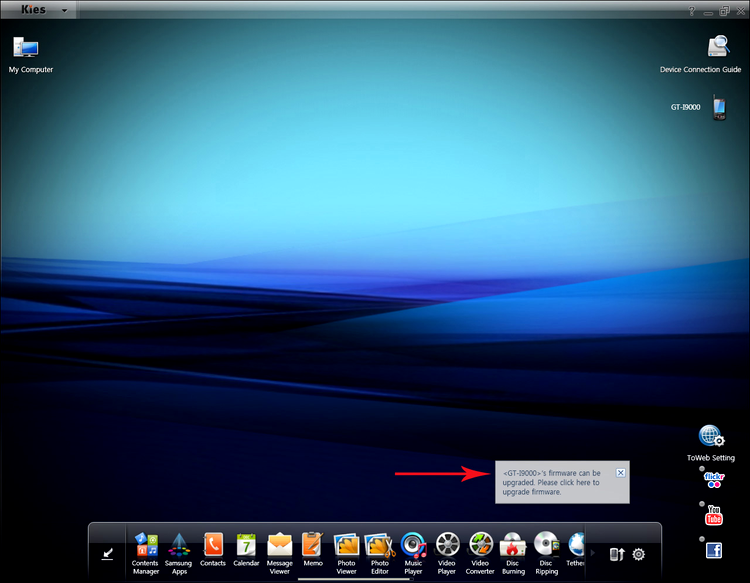This screenshot has height=583, width=750.
Task: Click firmware upgrade notification message
Action: click(x=551, y=482)
